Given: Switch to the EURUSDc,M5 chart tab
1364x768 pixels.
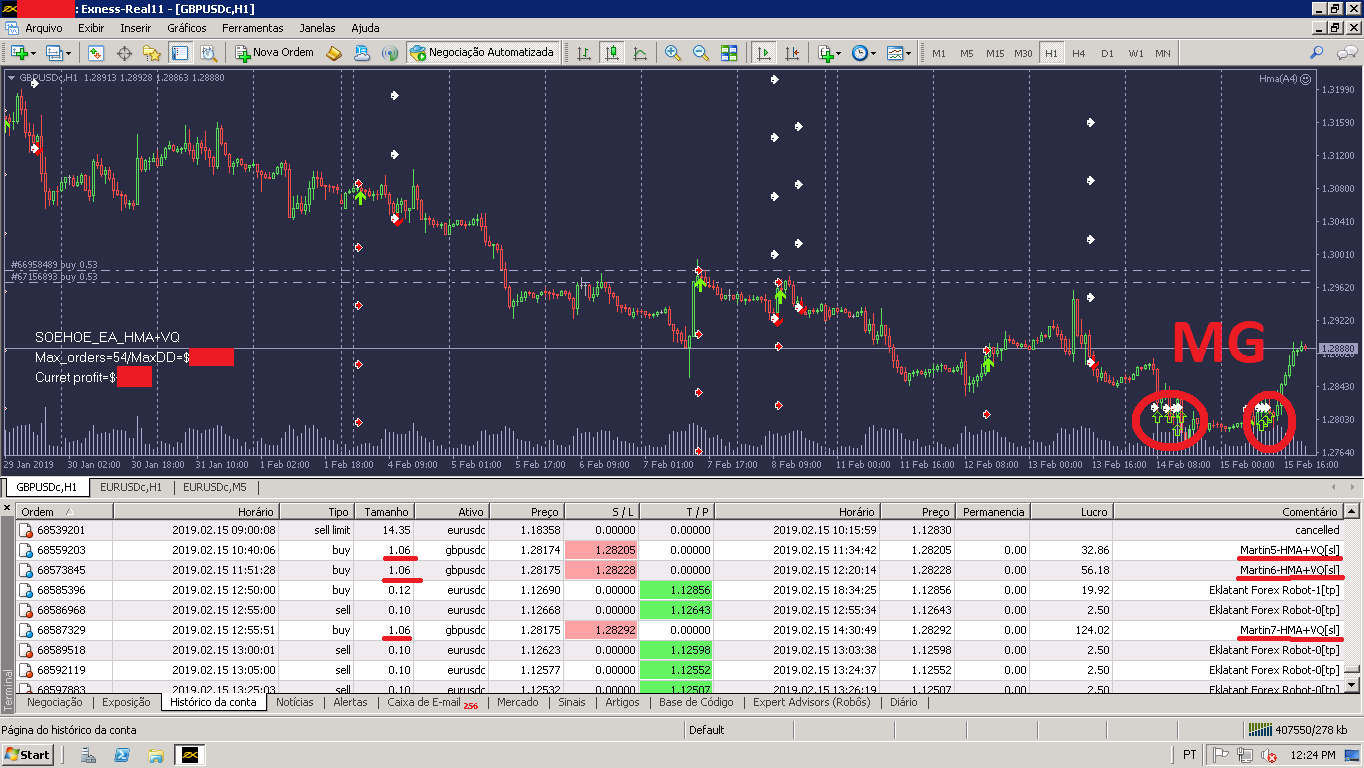Looking at the screenshot, I should [x=215, y=487].
